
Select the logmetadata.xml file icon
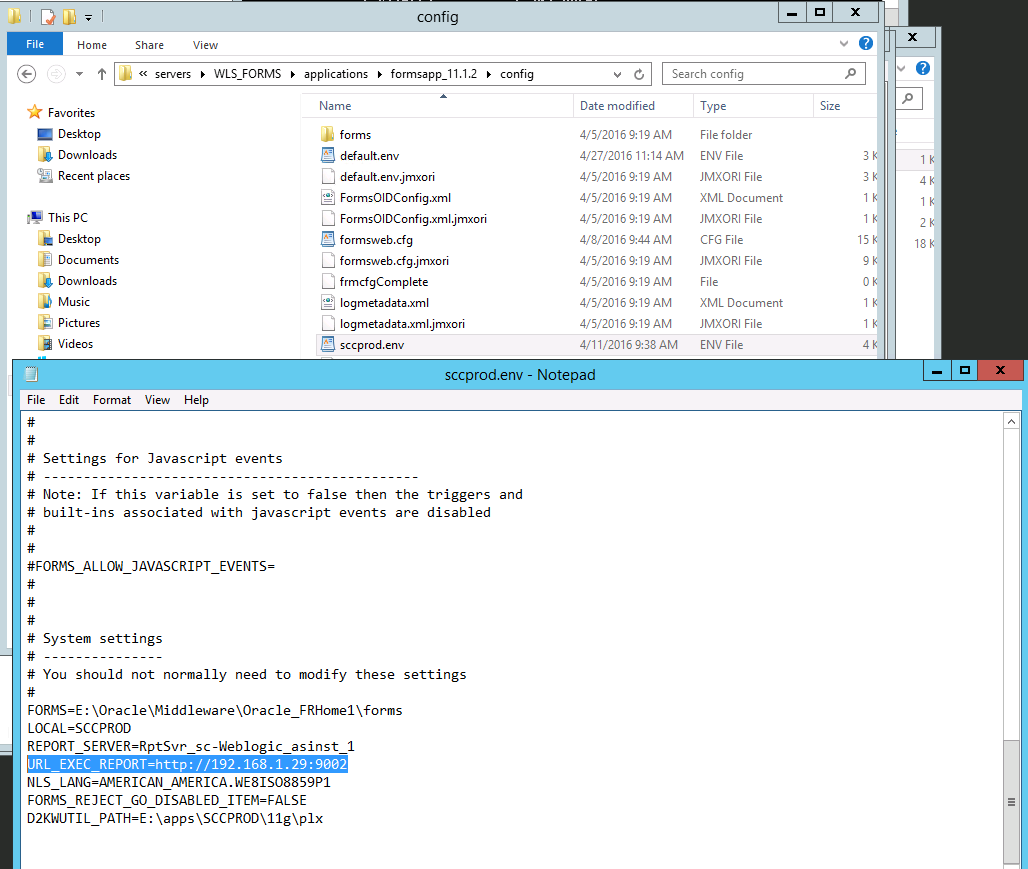pos(328,302)
